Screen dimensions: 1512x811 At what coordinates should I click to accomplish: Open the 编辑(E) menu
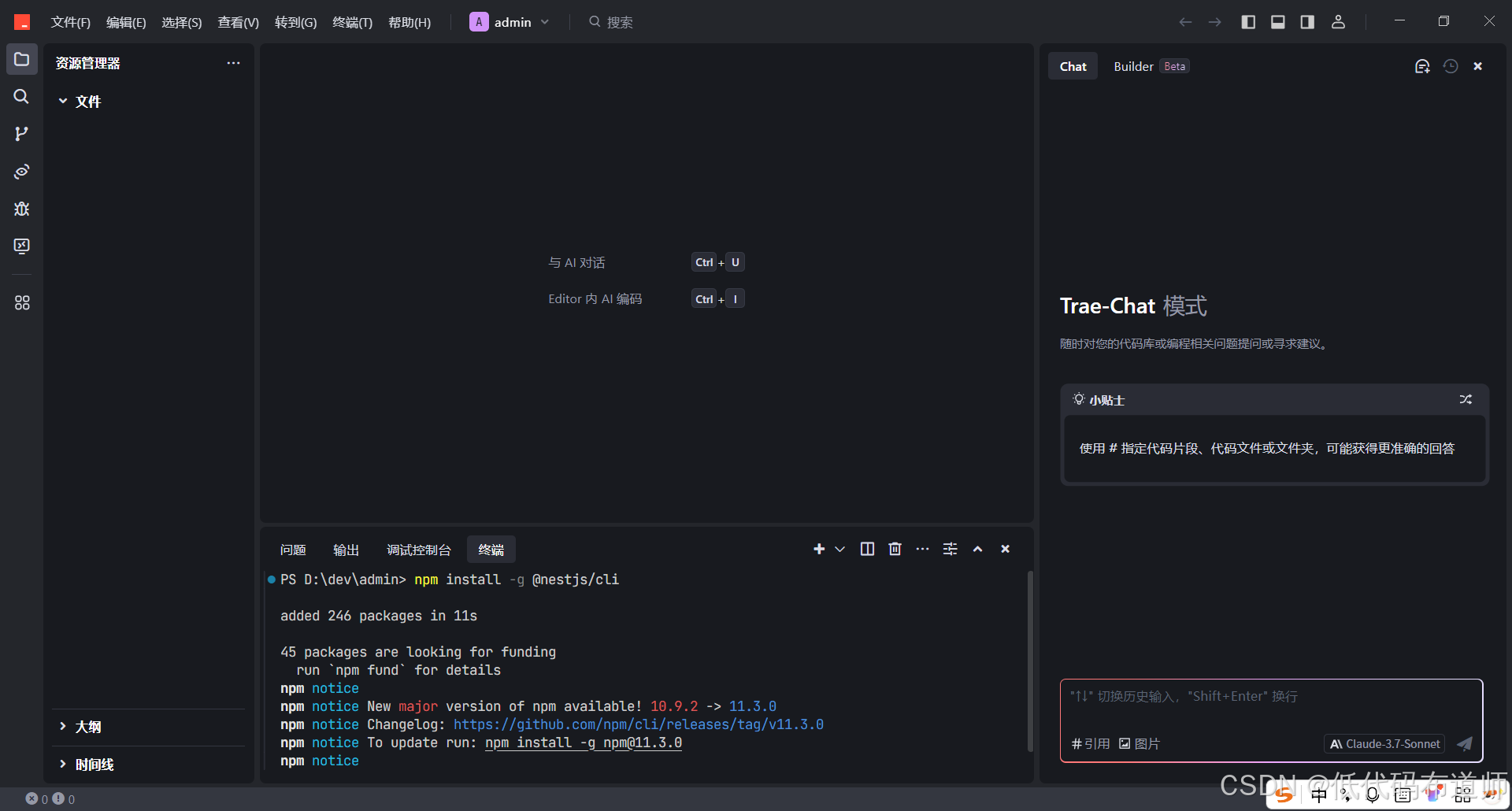pos(126,22)
